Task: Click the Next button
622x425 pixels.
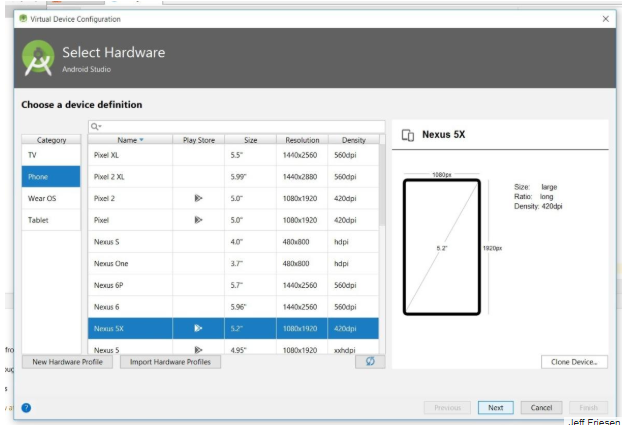Action: 495,408
